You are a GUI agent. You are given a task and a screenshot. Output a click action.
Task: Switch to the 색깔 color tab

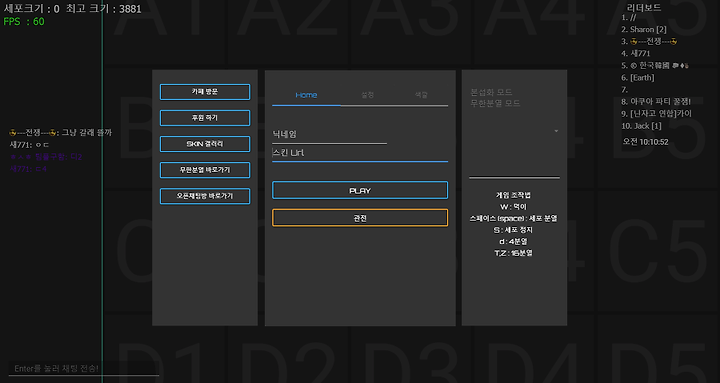421,95
